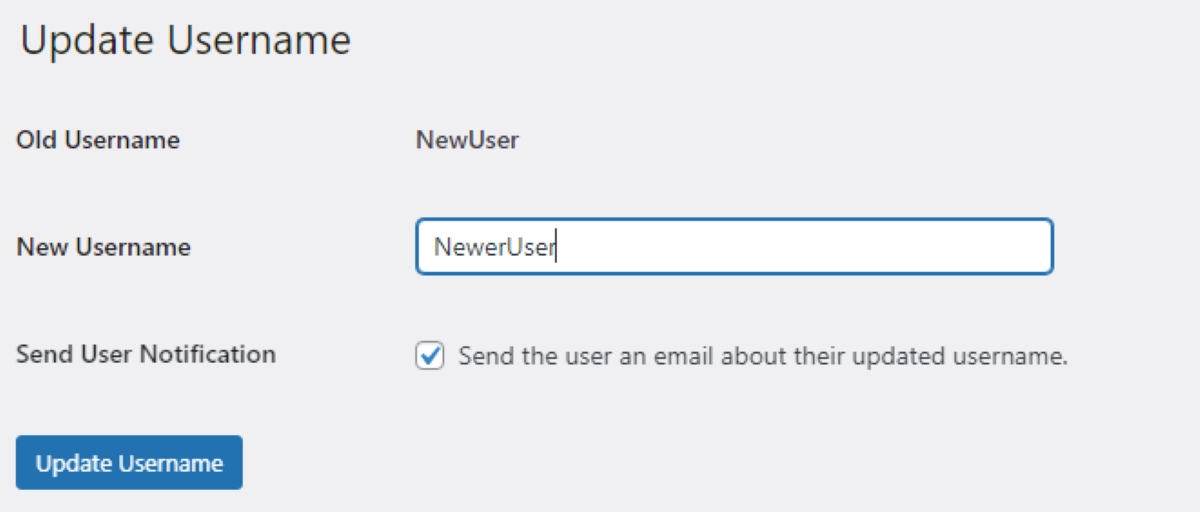Click the Old Username label
The image size is (1200, 512).
click(x=98, y=140)
